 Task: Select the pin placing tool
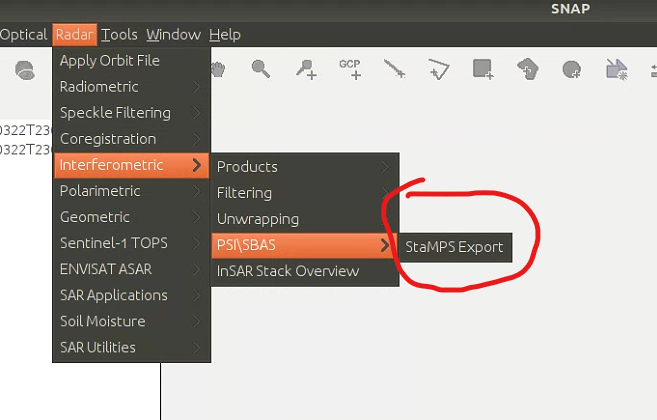click(306, 69)
